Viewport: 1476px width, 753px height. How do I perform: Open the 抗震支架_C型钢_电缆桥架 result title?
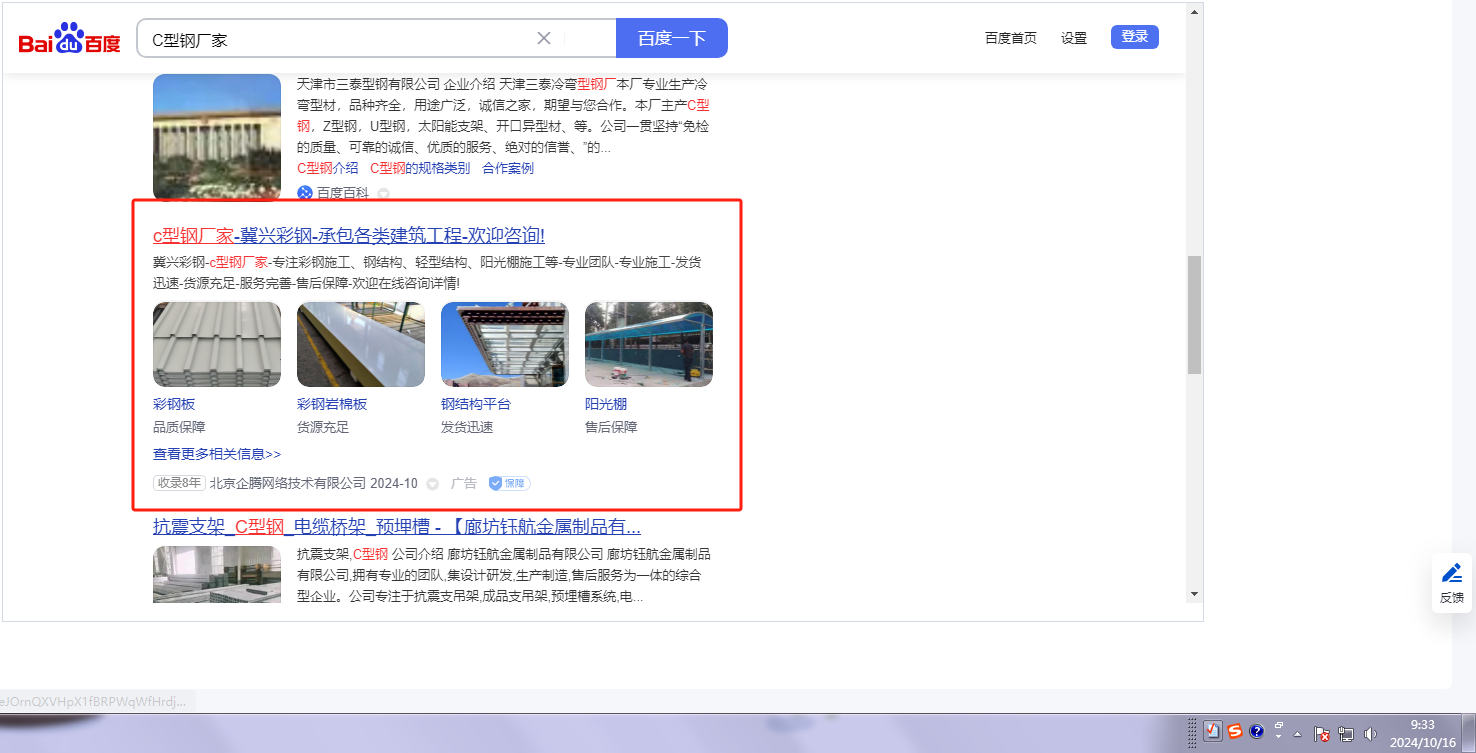397,527
